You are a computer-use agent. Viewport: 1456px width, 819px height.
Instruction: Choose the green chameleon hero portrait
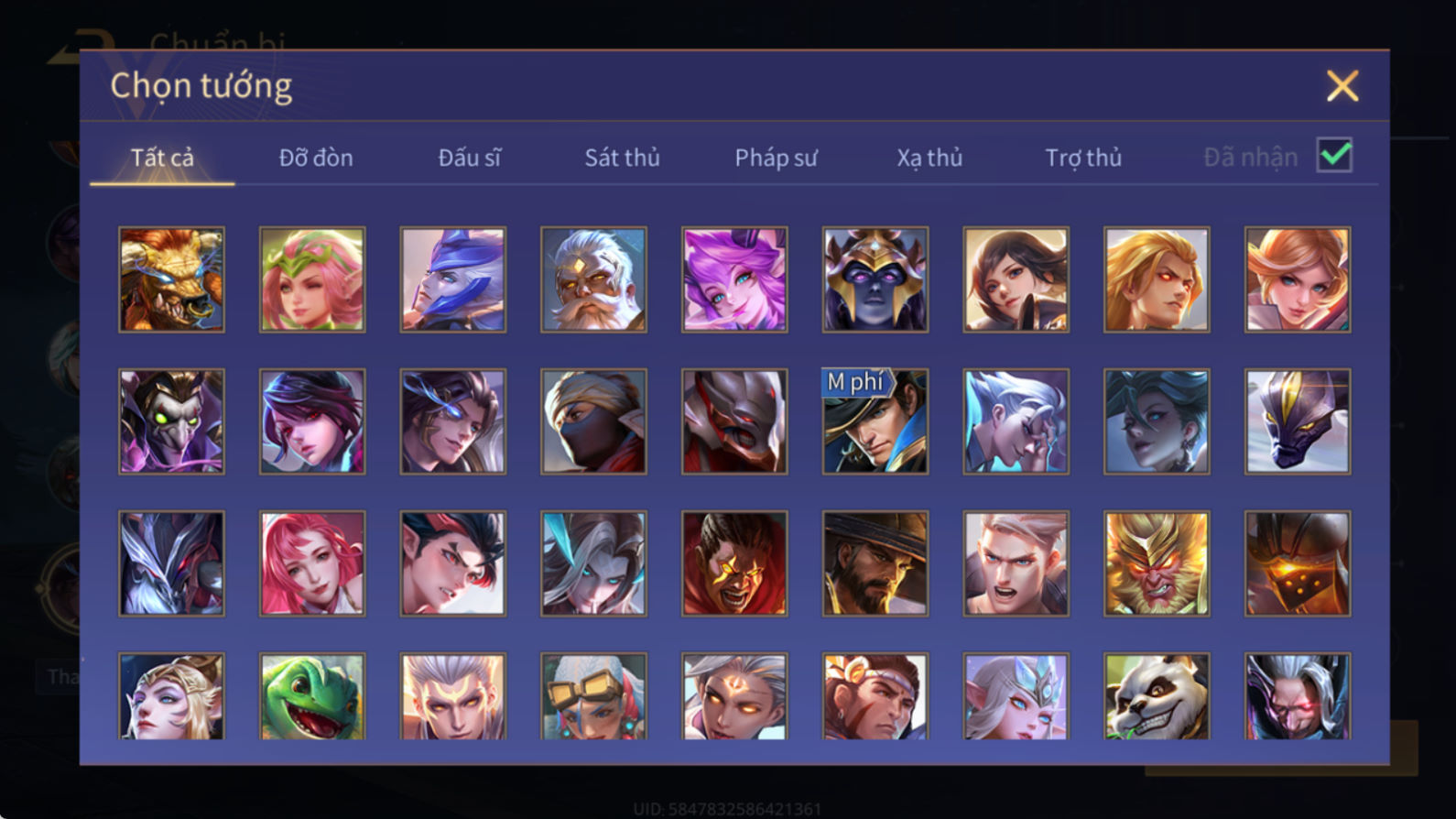pos(312,696)
